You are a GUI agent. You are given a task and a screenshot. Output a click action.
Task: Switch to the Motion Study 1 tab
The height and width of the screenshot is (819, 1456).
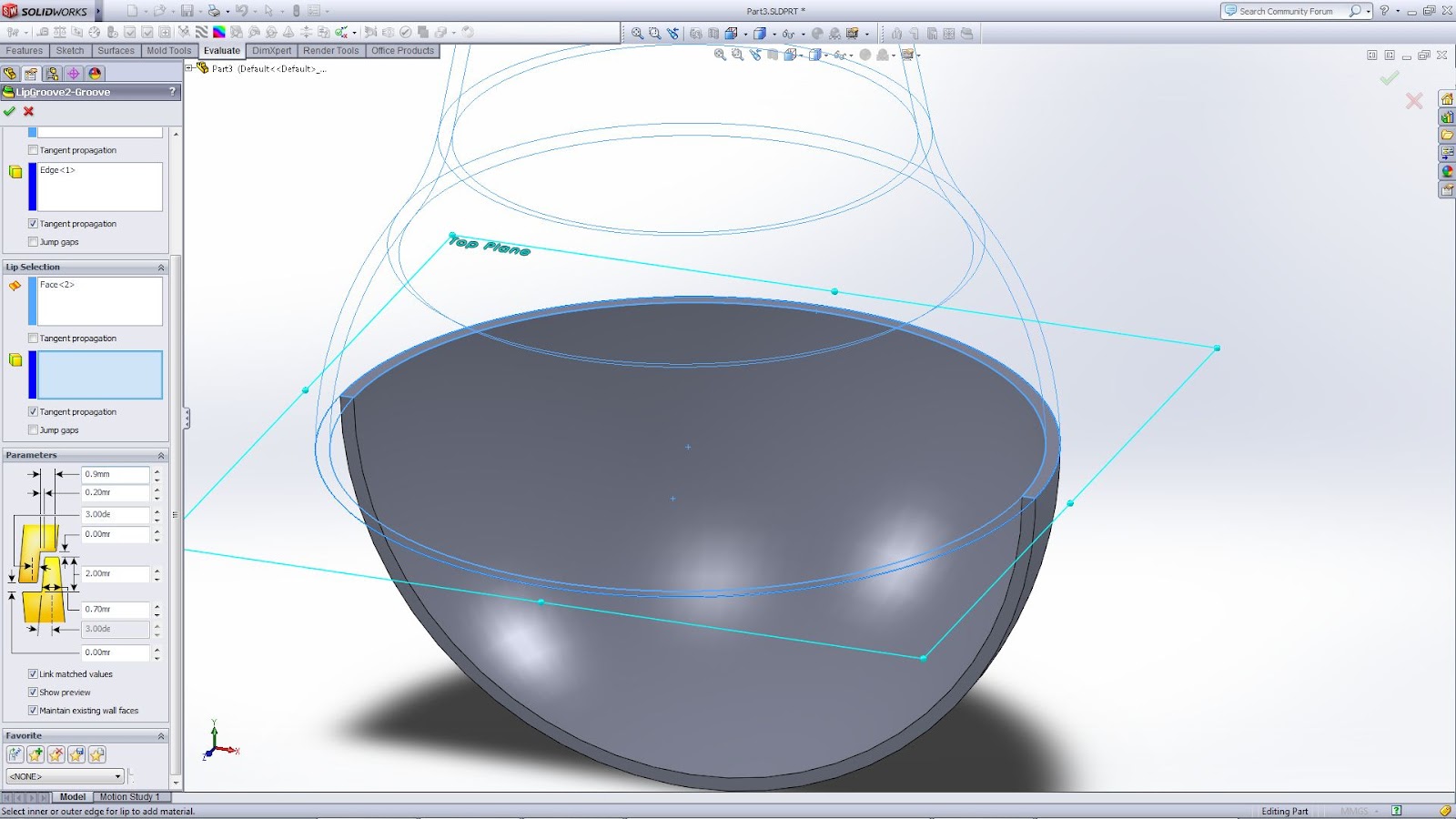(x=129, y=795)
